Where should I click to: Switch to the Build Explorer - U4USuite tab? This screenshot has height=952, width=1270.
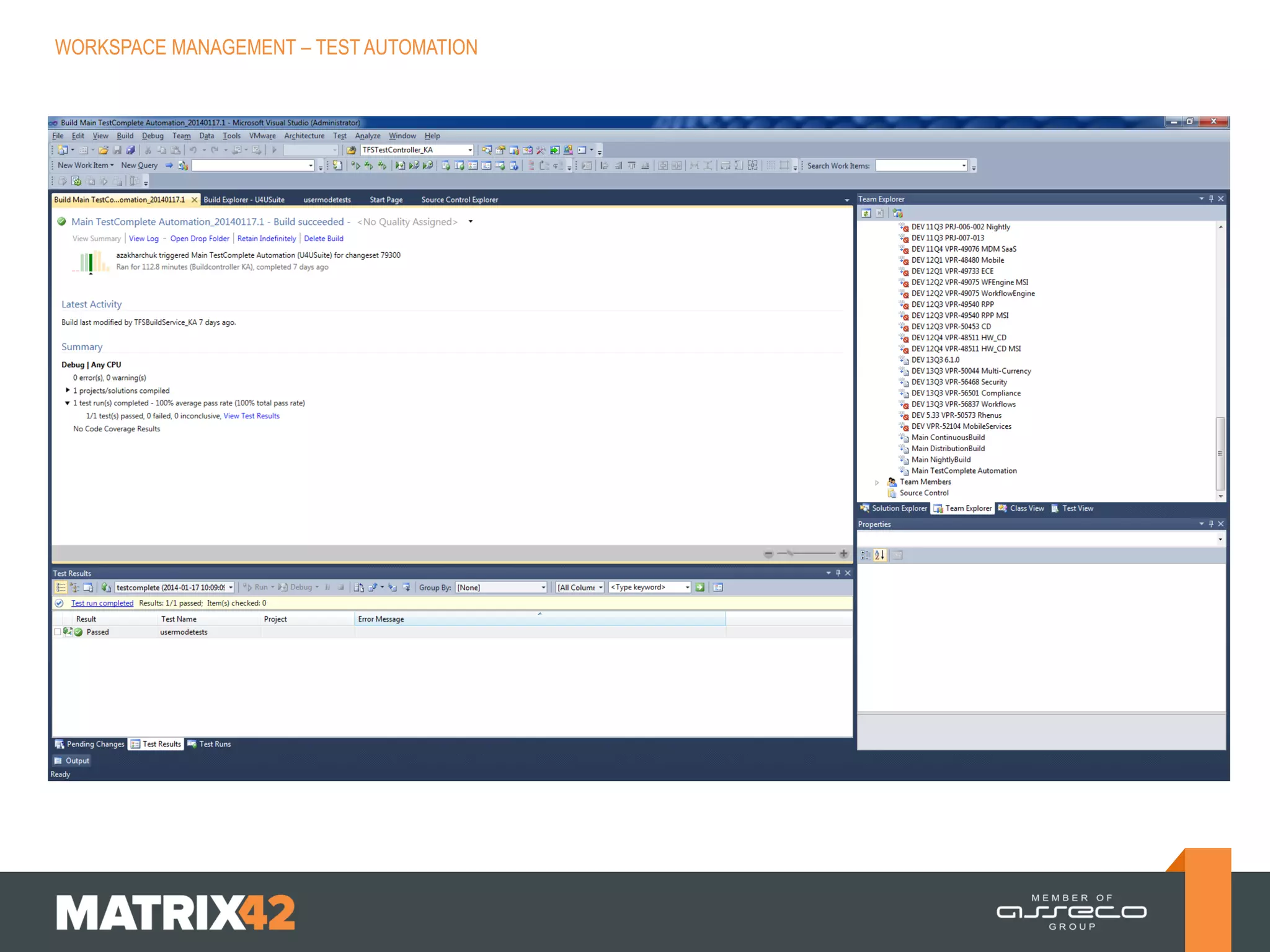click(244, 200)
